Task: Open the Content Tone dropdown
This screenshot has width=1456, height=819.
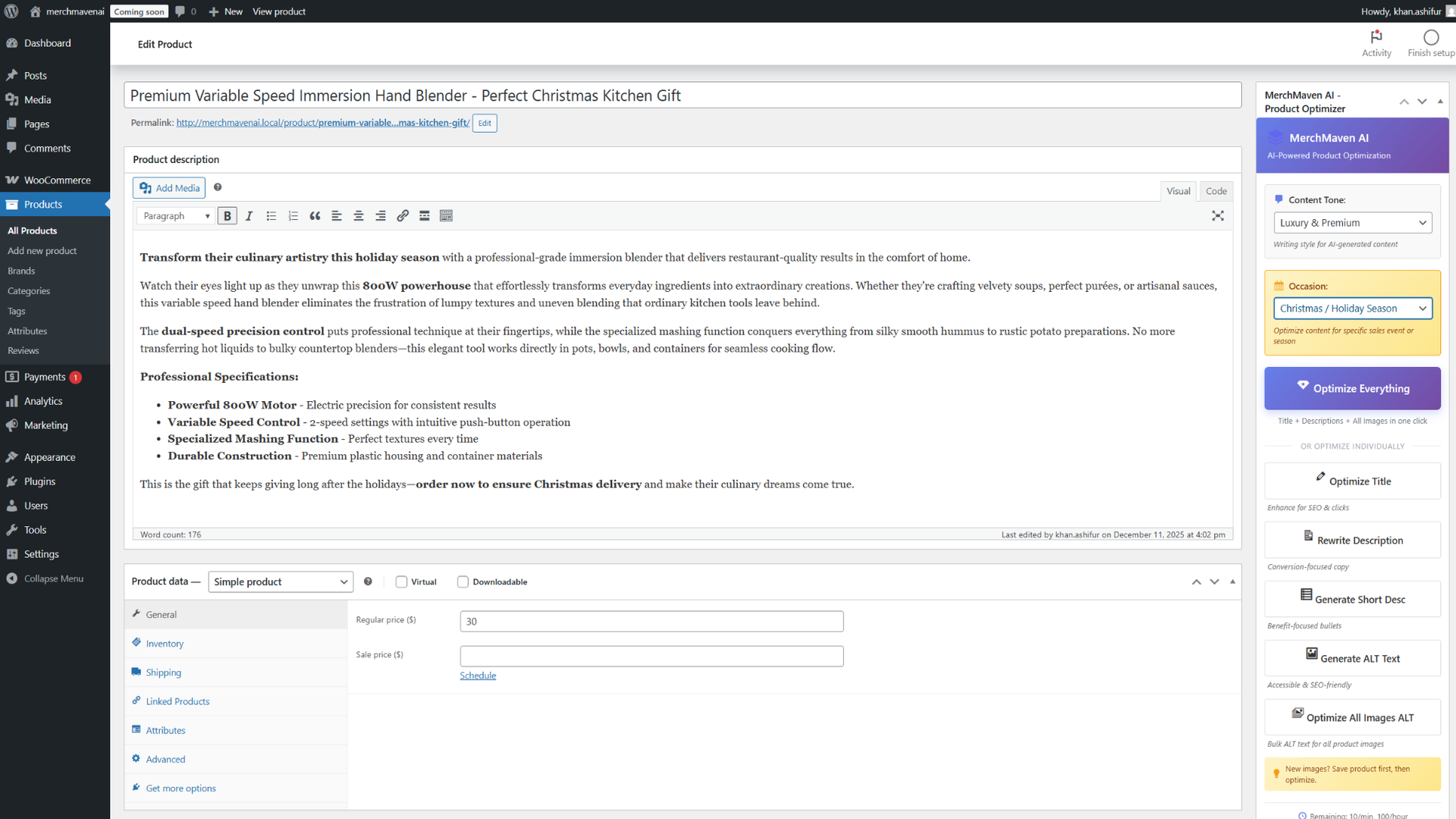Action: (x=1353, y=223)
